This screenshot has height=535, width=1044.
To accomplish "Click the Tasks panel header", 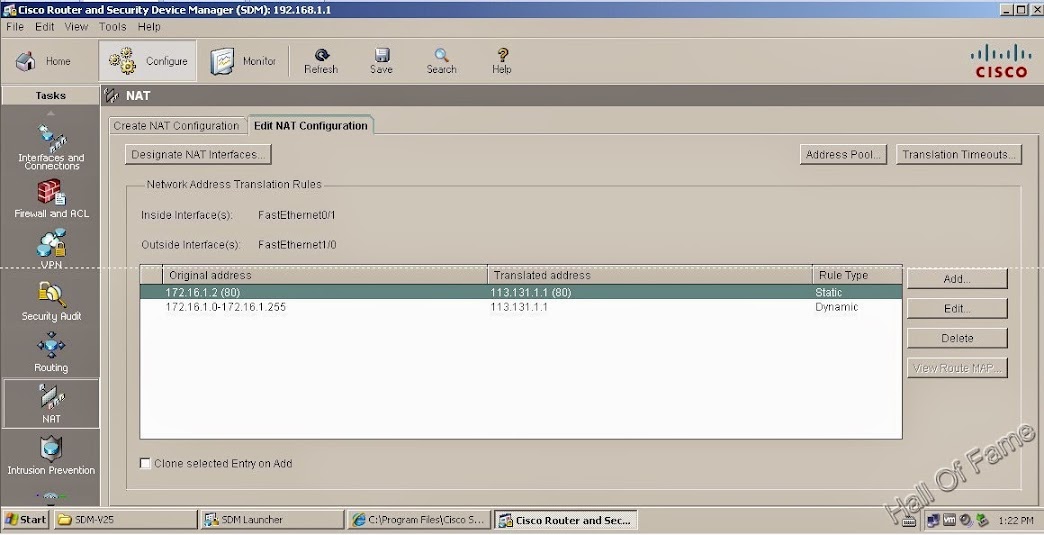I will click(51, 96).
